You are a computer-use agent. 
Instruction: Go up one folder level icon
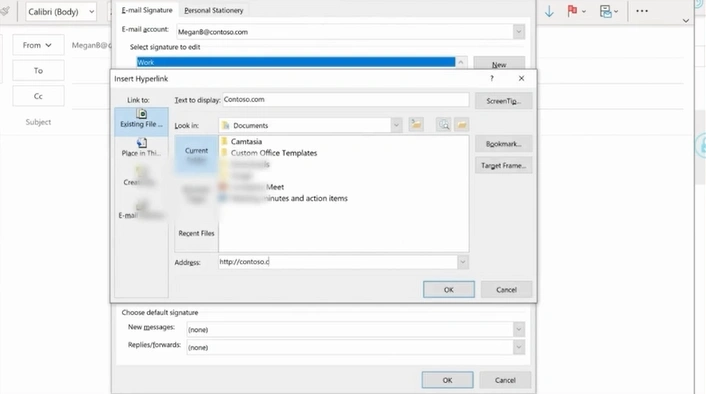click(x=416, y=125)
